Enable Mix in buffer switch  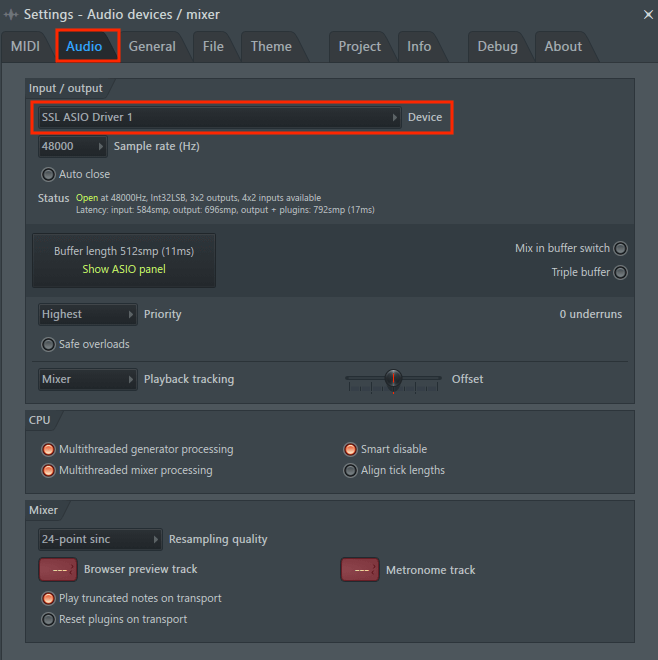tap(620, 248)
